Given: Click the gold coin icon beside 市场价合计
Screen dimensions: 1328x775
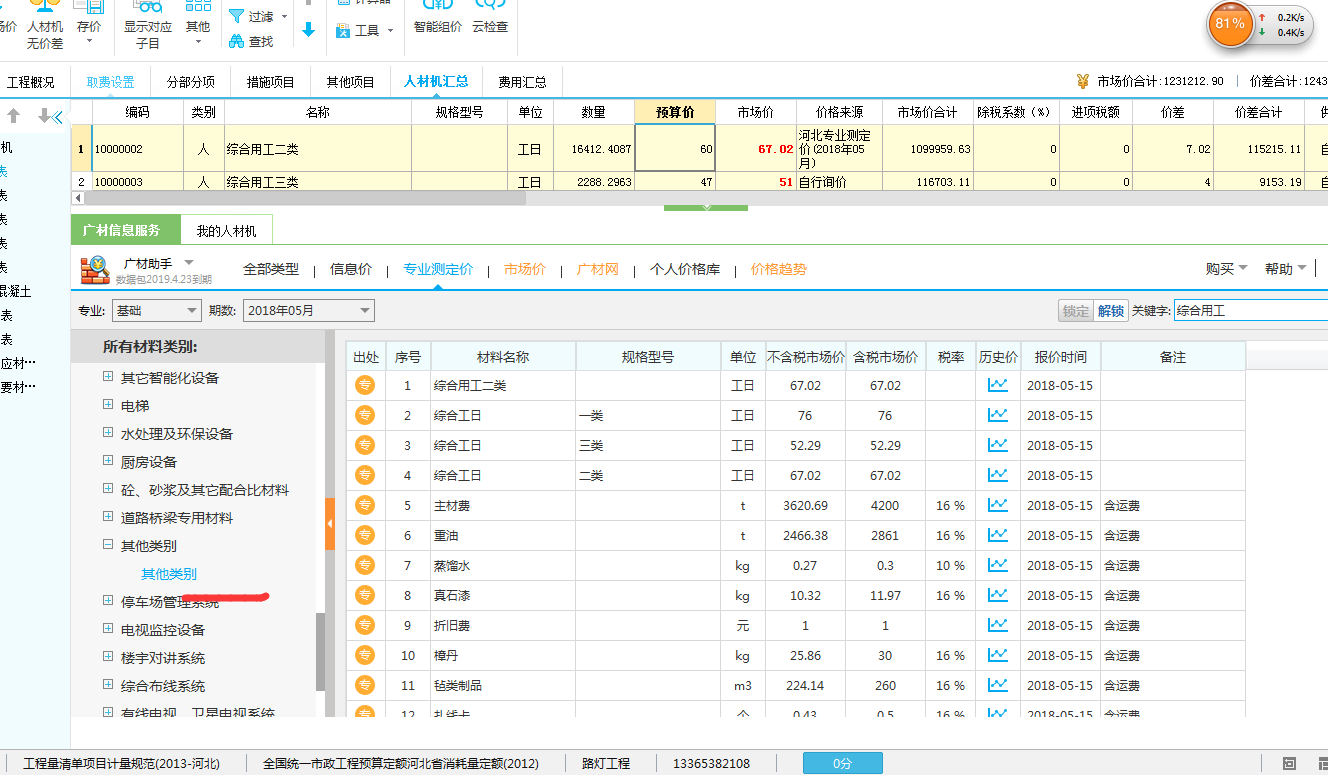Looking at the screenshot, I should pos(1082,81).
